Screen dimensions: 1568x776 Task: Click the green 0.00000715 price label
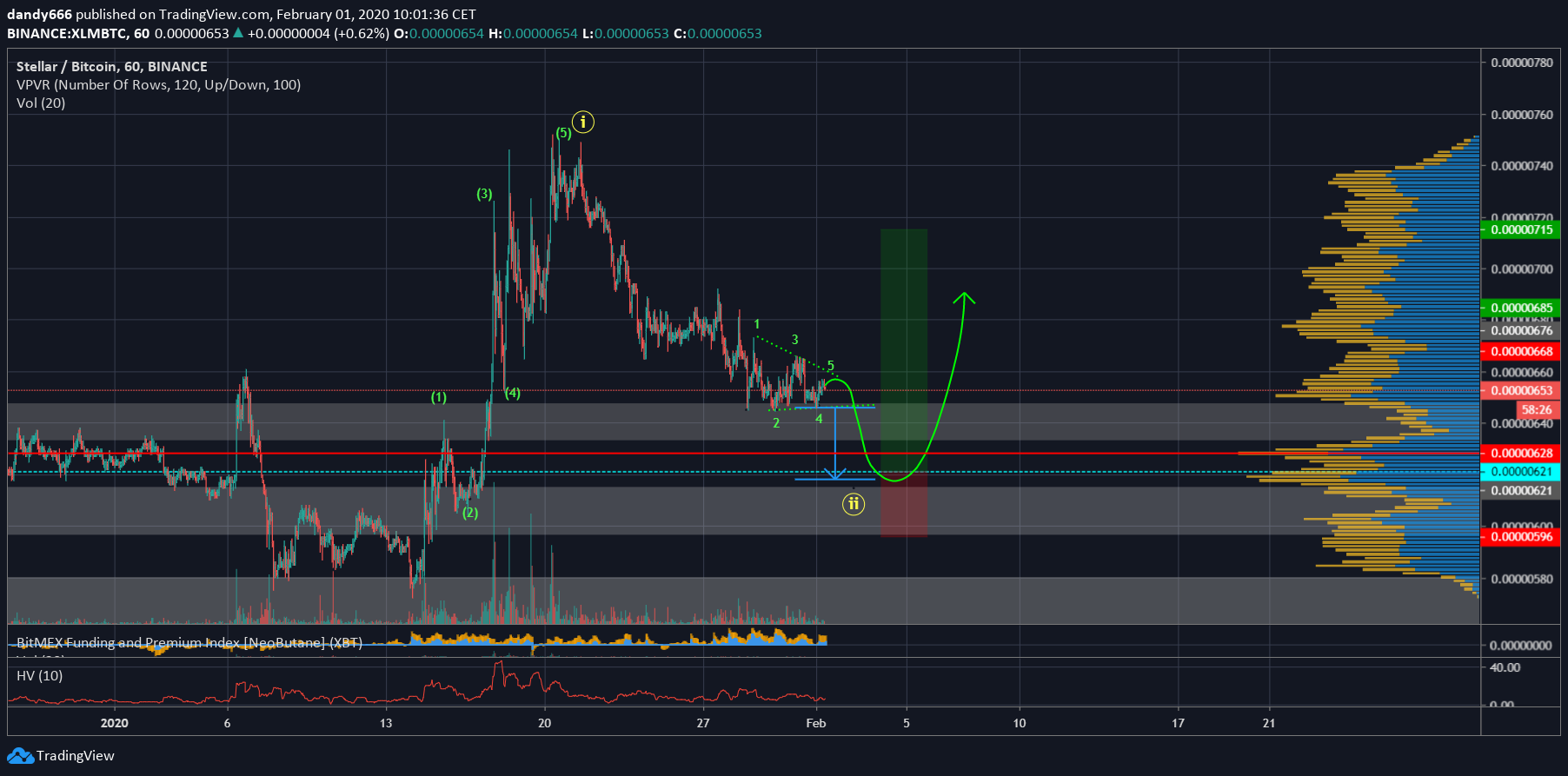point(1520,229)
